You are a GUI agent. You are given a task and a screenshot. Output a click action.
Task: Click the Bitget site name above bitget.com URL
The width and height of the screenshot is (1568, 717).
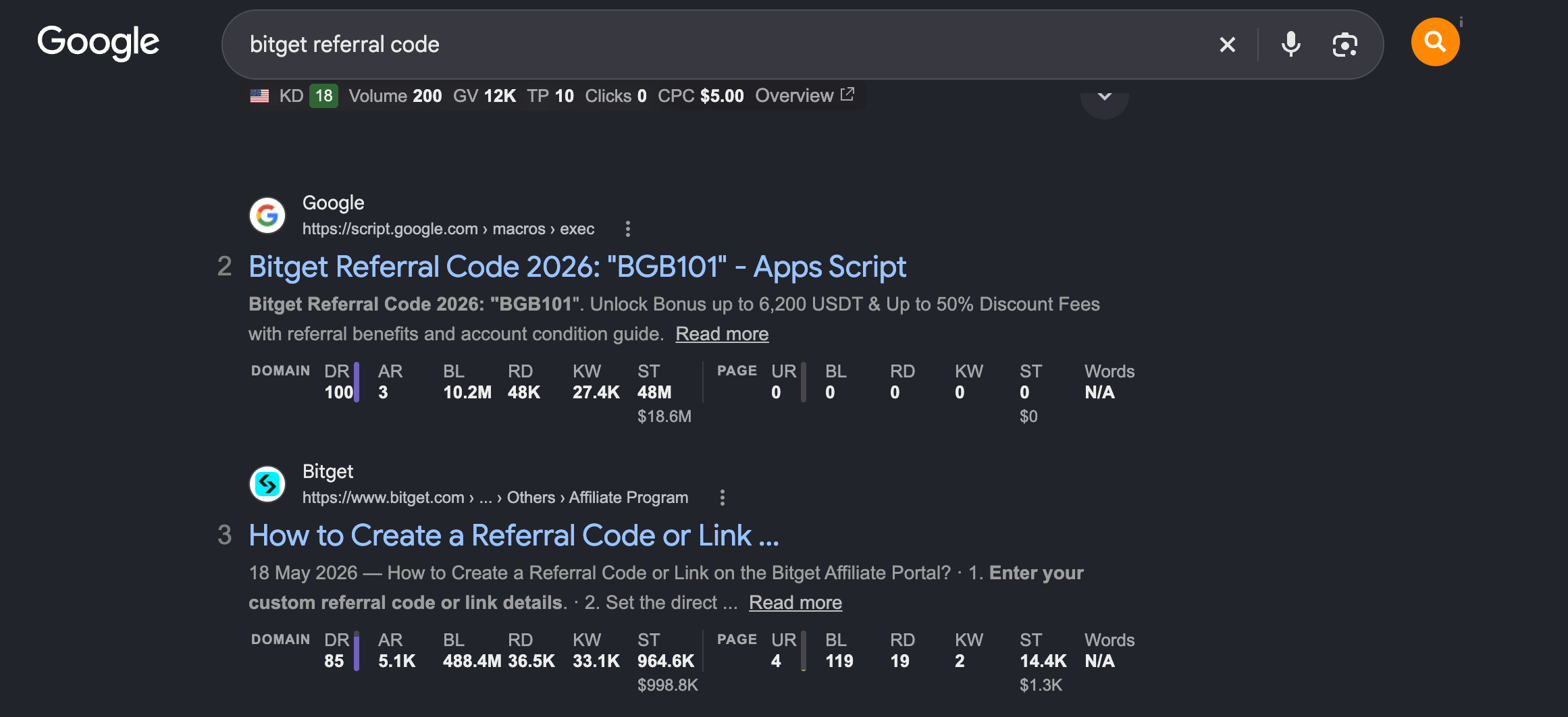(328, 471)
